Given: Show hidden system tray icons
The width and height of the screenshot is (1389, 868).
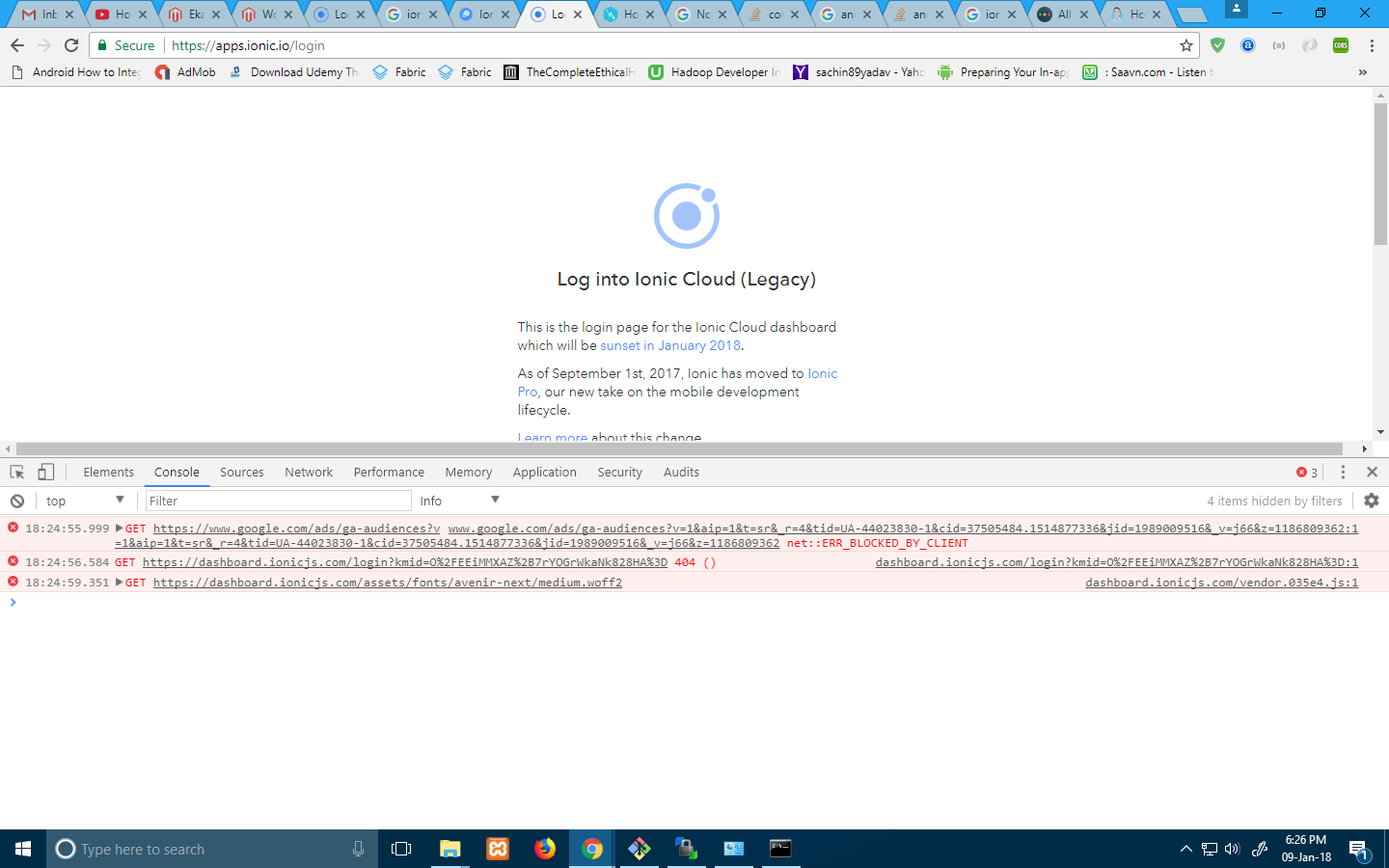Looking at the screenshot, I should pyautogui.click(x=1186, y=849).
